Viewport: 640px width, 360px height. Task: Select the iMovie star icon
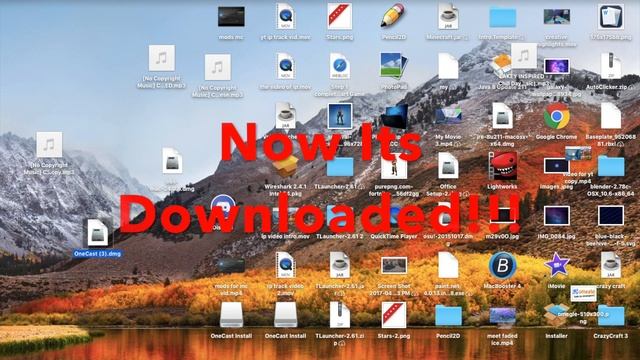click(x=556, y=265)
